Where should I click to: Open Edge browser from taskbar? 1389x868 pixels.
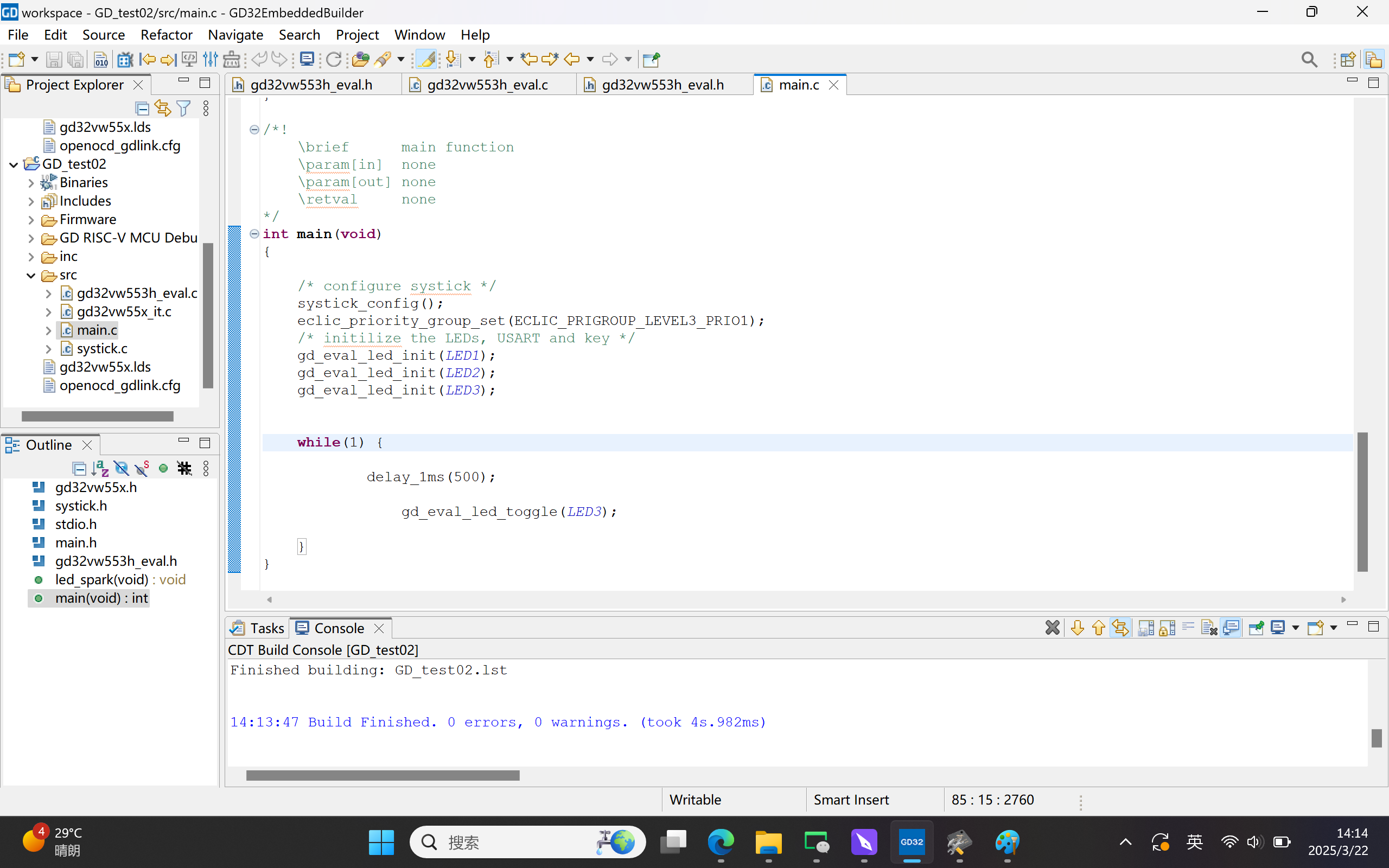click(x=721, y=842)
